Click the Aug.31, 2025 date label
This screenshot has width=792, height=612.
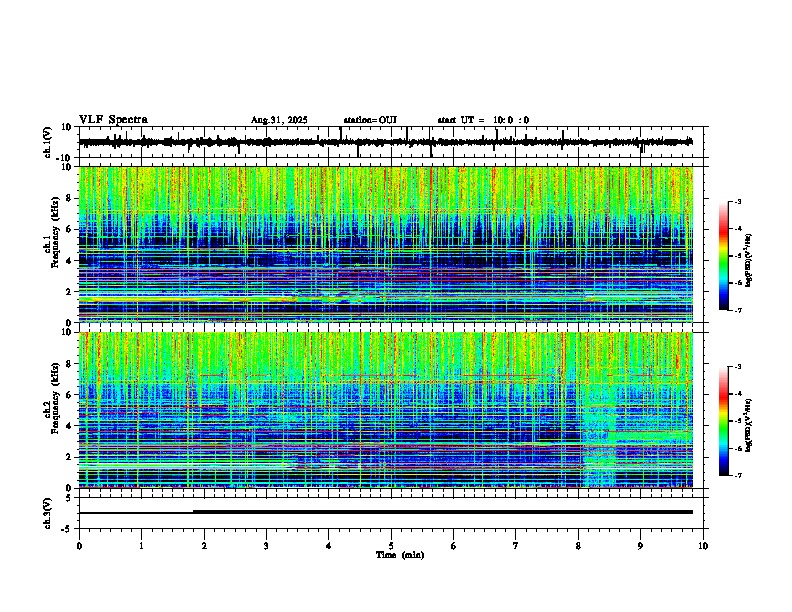click(x=279, y=120)
